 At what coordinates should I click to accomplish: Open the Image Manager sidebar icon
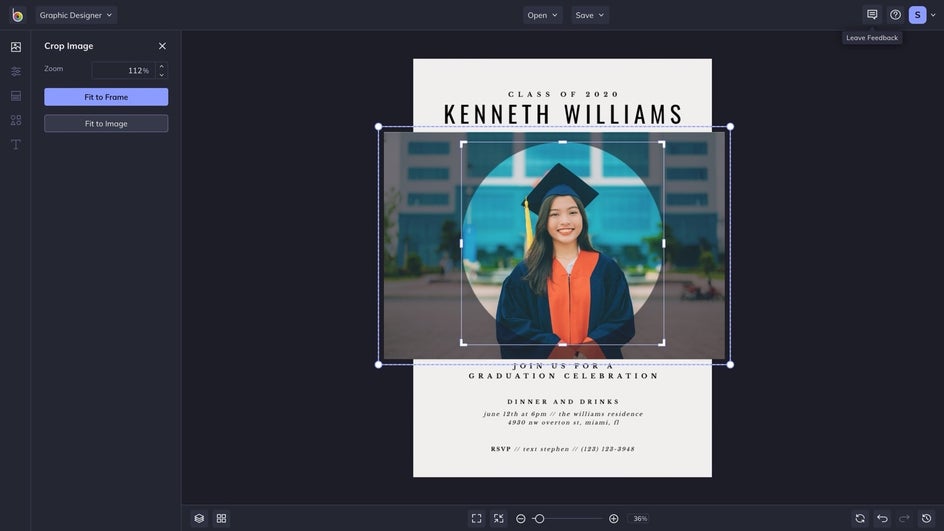pos(16,47)
